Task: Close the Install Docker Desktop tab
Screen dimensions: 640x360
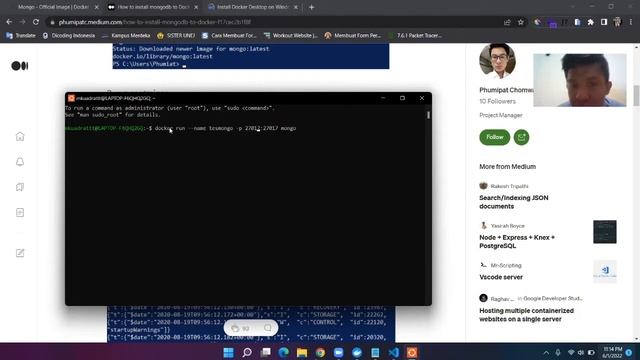Action: 296,7
